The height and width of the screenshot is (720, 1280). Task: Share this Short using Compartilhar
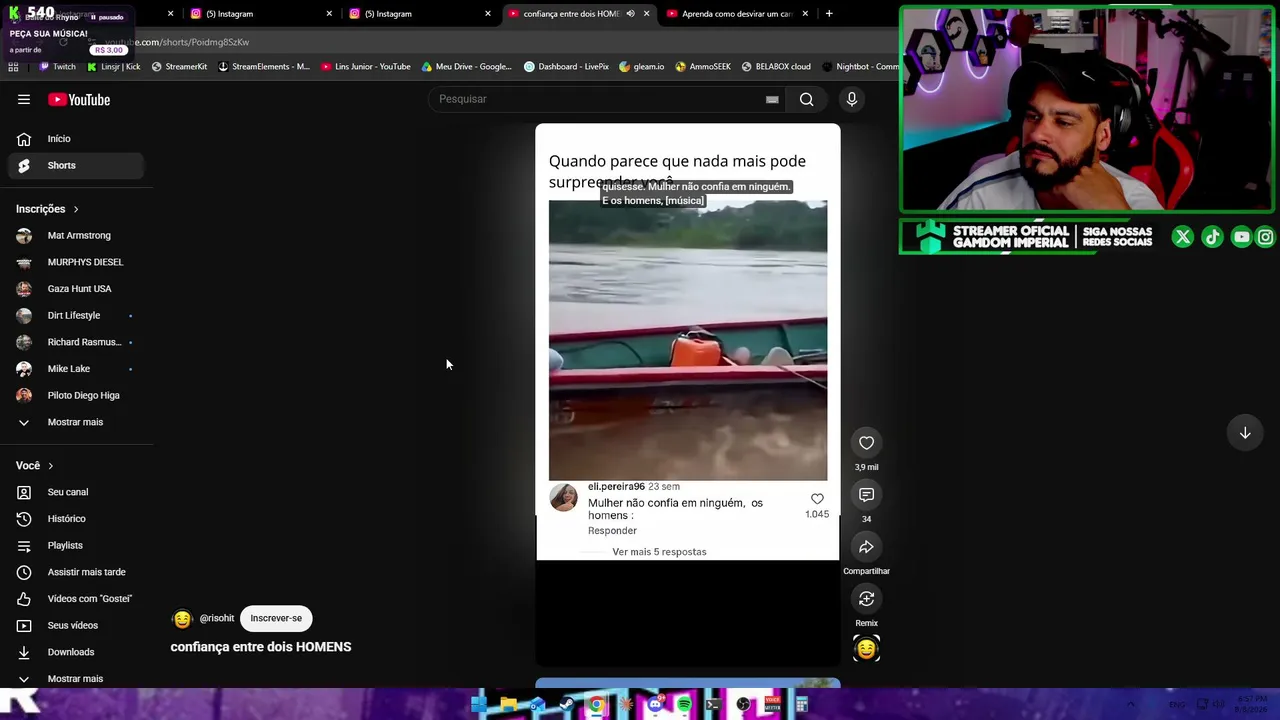pyautogui.click(x=866, y=547)
